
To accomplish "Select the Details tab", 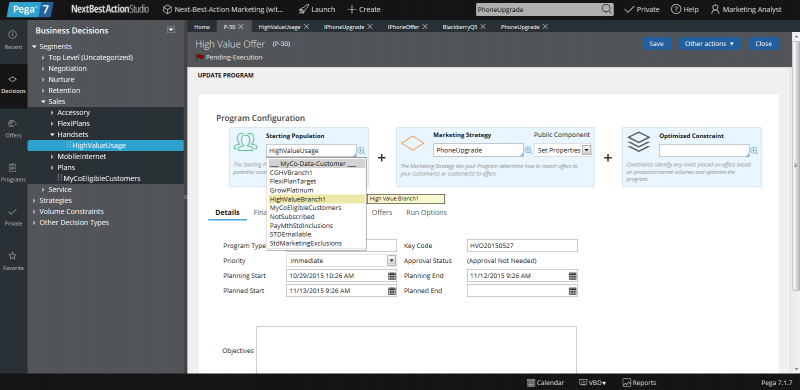I will [227, 212].
